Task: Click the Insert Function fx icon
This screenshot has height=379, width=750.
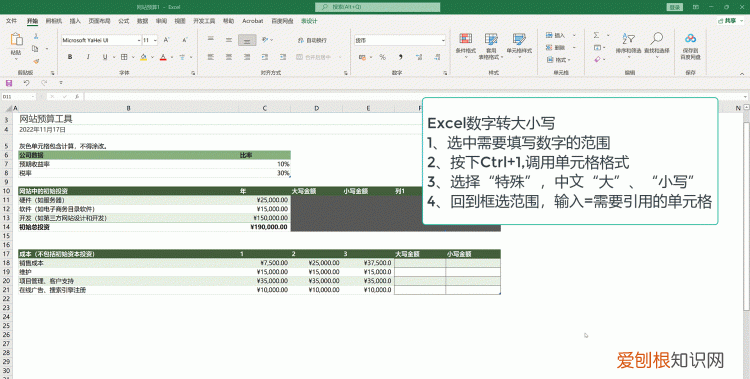Action: click(x=77, y=96)
